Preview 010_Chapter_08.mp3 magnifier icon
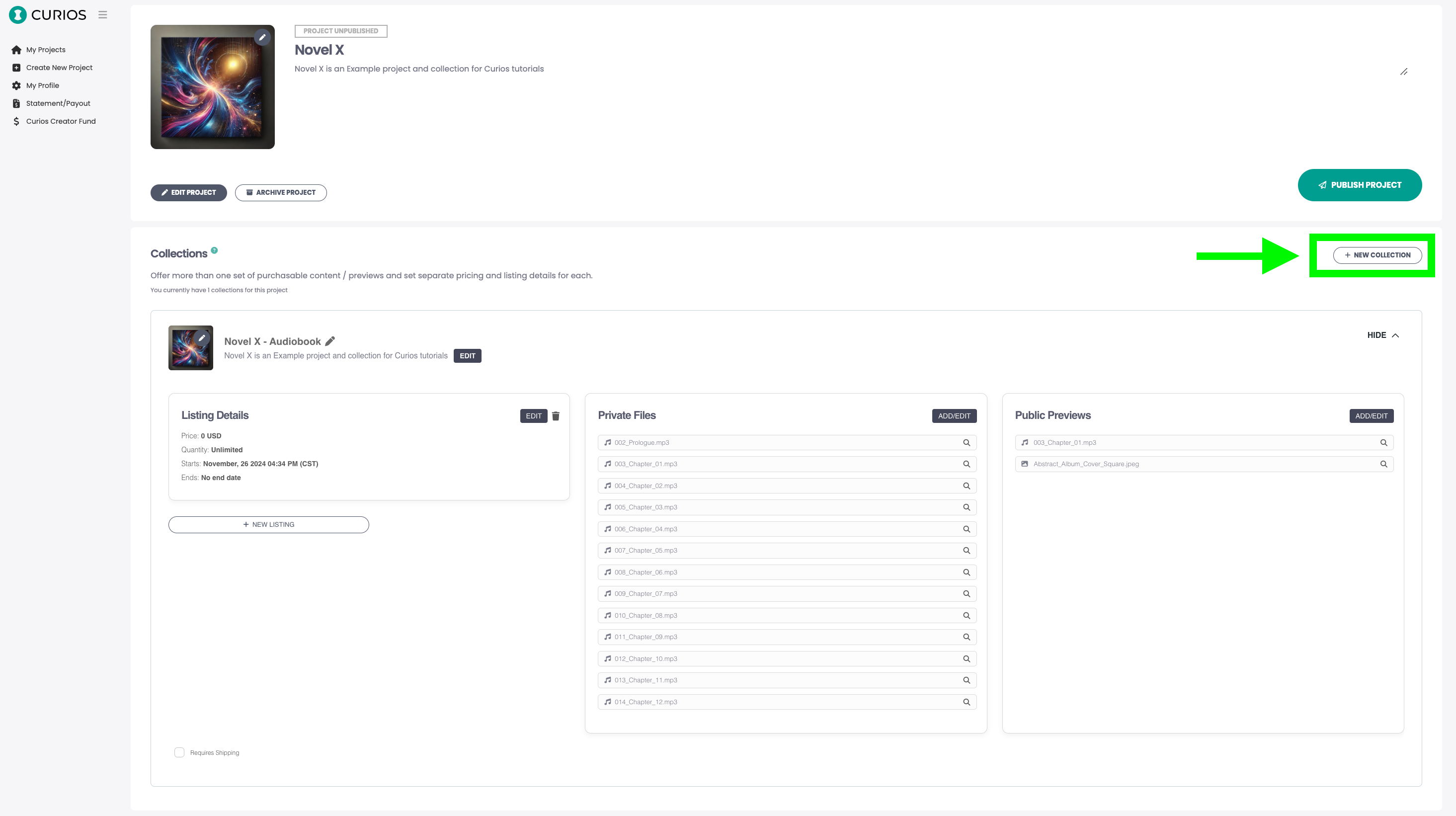Viewport: 1456px width, 816px height. [x=967, y=615]
